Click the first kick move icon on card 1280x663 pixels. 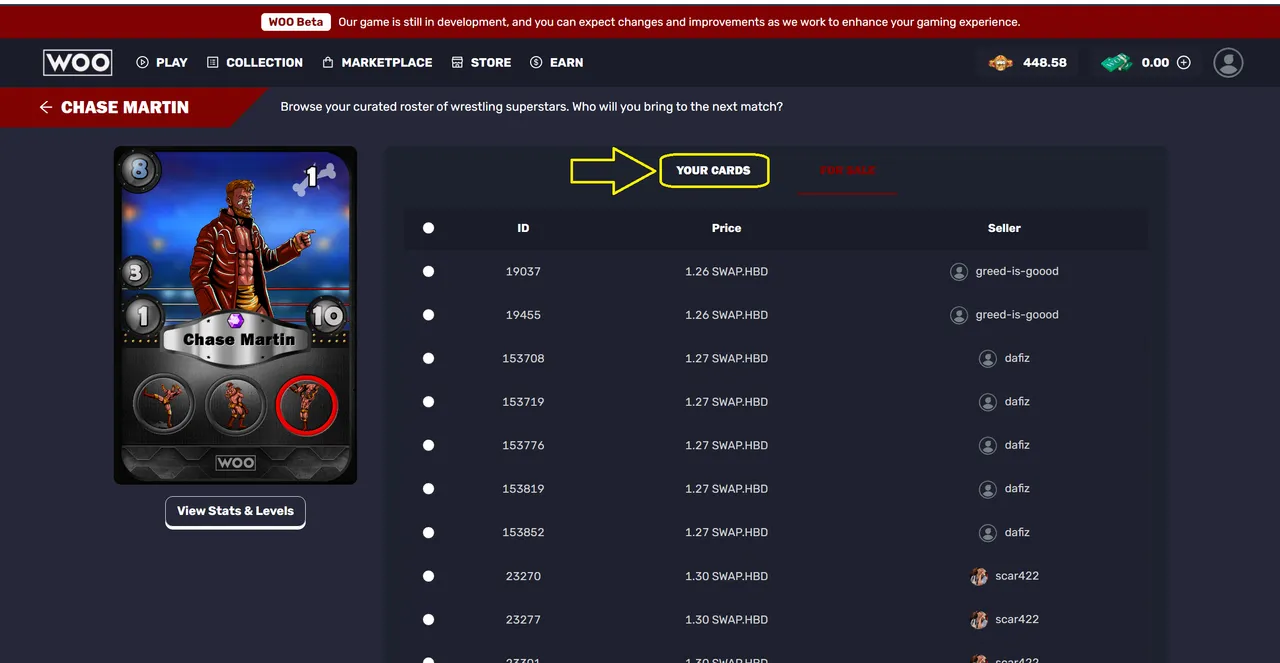[x=163, y=404]
